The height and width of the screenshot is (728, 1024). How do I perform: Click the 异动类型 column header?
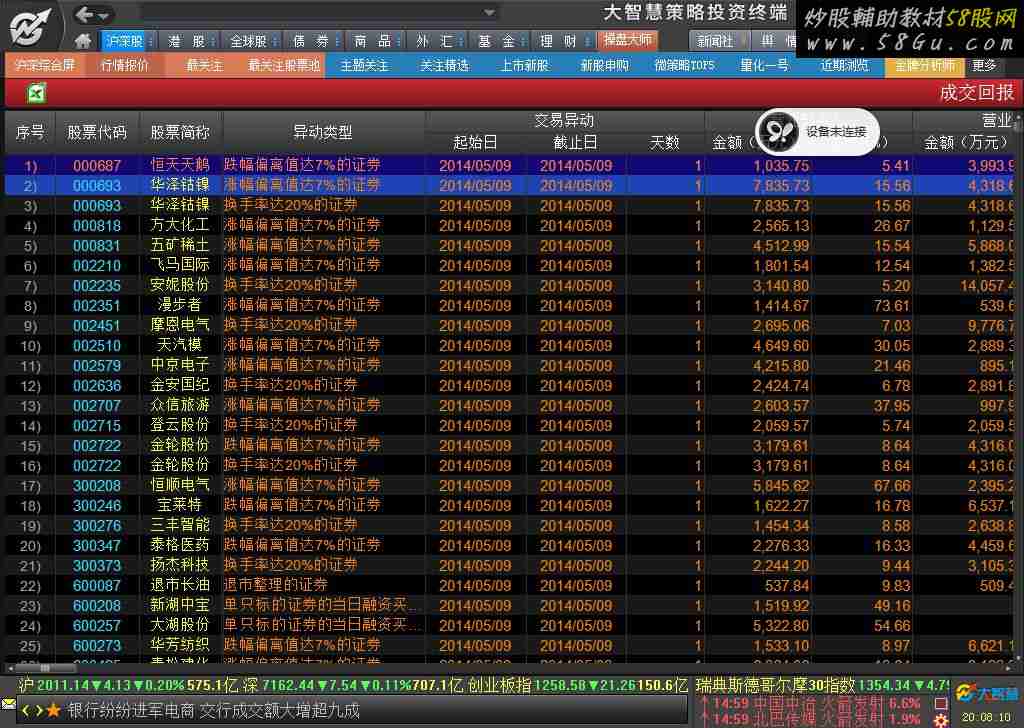pos(323,132)
